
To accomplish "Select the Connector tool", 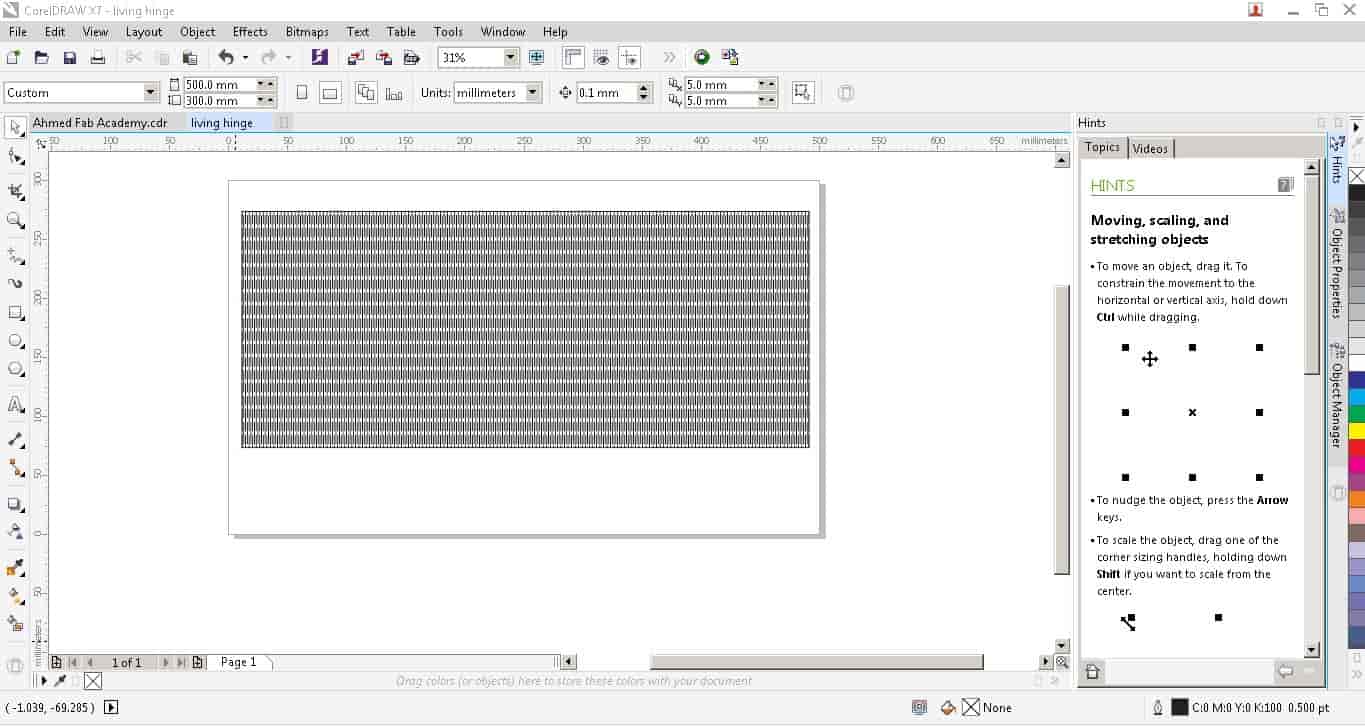I will click(x=16, y=467).
